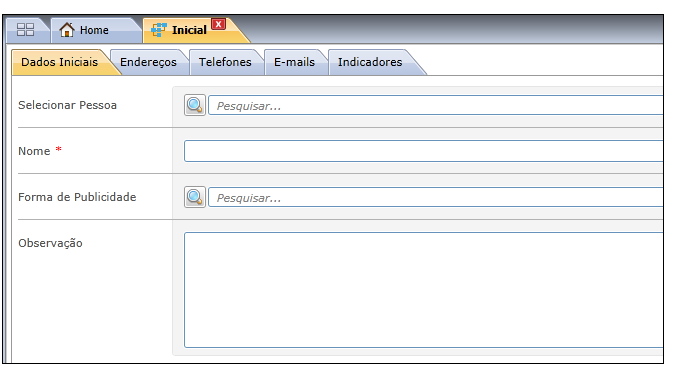Click the Inicial tab diagram icon
Screen dimensions: 698x377
(x=159, y=30)
